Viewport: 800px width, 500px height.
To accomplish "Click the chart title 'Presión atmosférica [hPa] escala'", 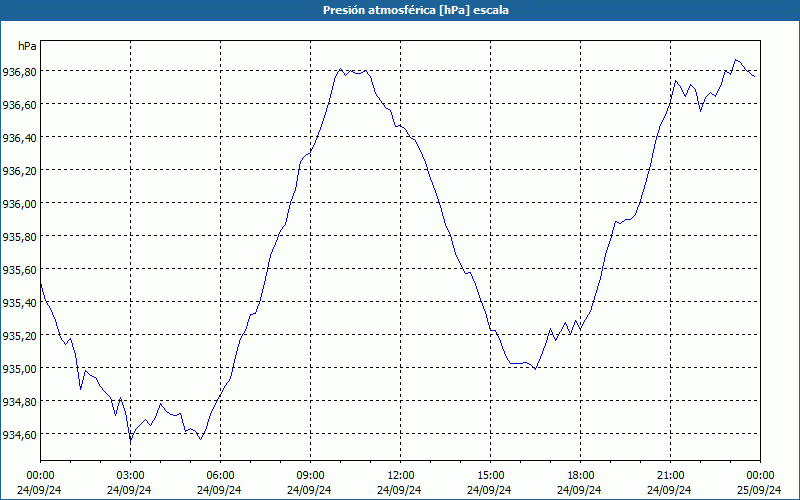I will pos(416,10).
